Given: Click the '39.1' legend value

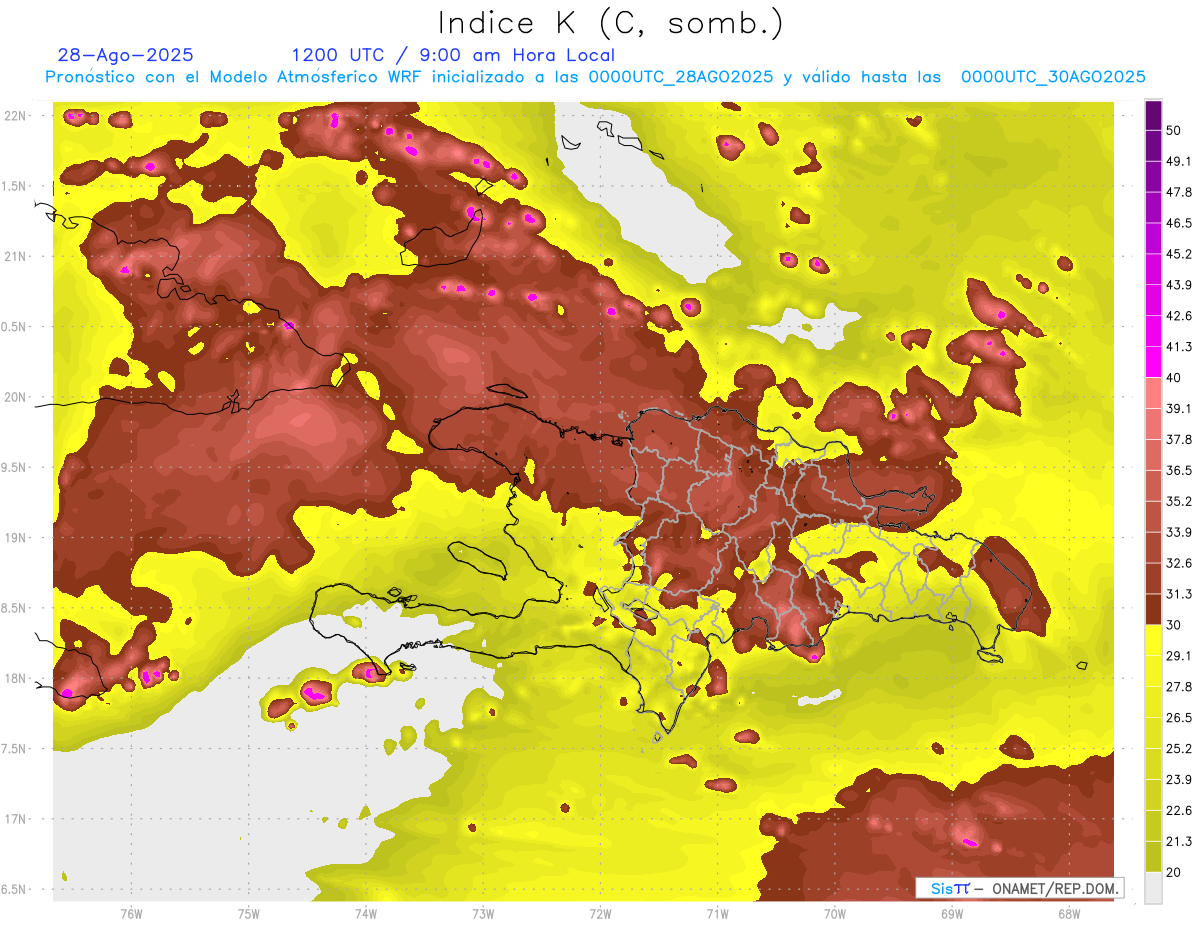Looking at the screenshot, I should pos(1179,408).
